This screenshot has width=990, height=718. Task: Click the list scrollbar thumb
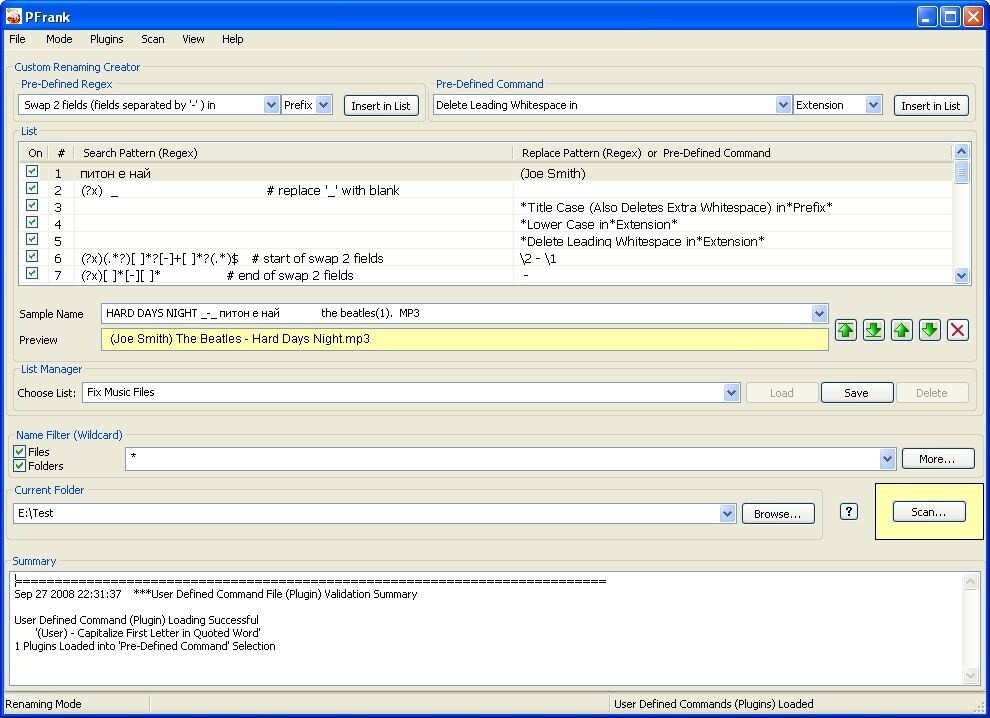[961, 172]
